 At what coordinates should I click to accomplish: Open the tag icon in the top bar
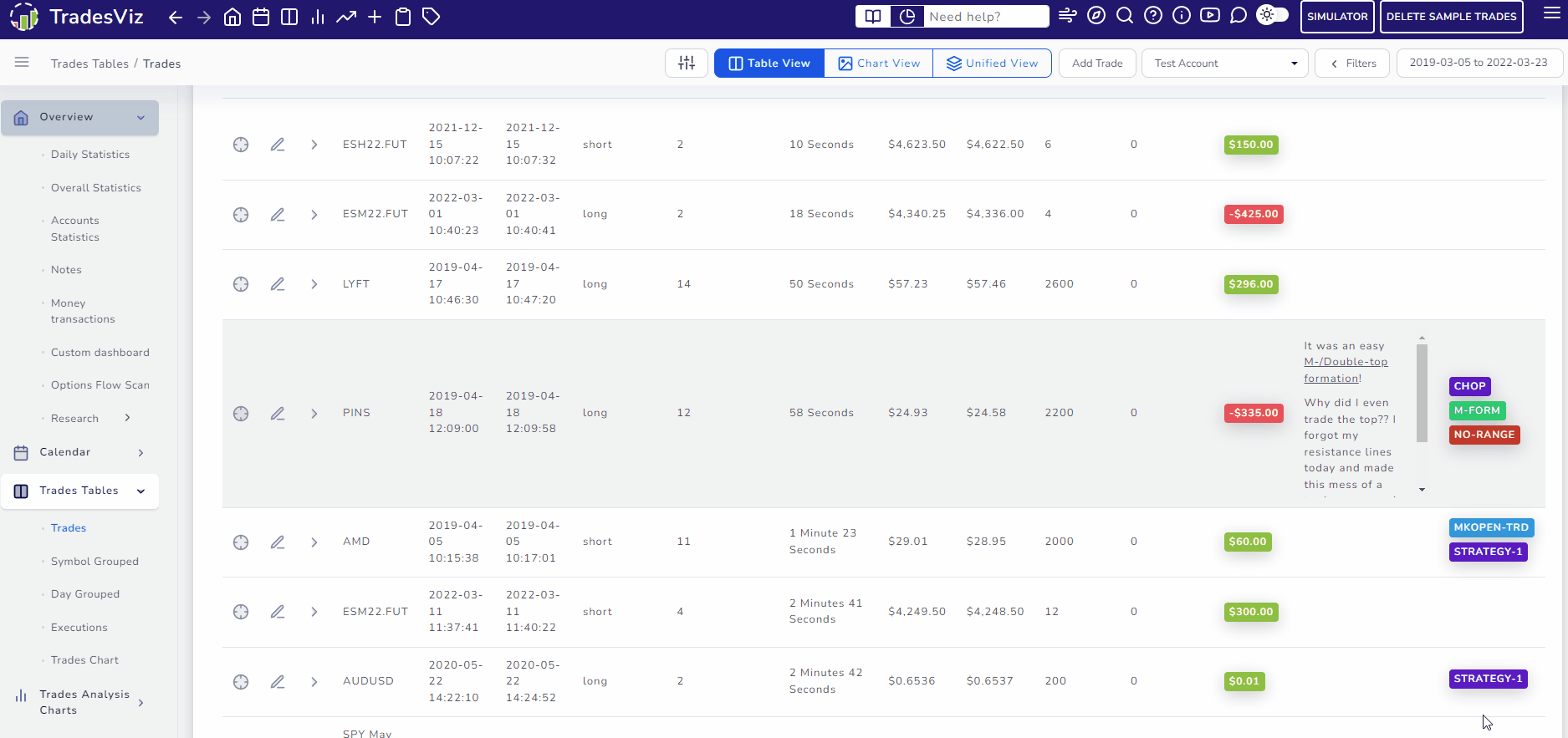[x=432, y=17]
